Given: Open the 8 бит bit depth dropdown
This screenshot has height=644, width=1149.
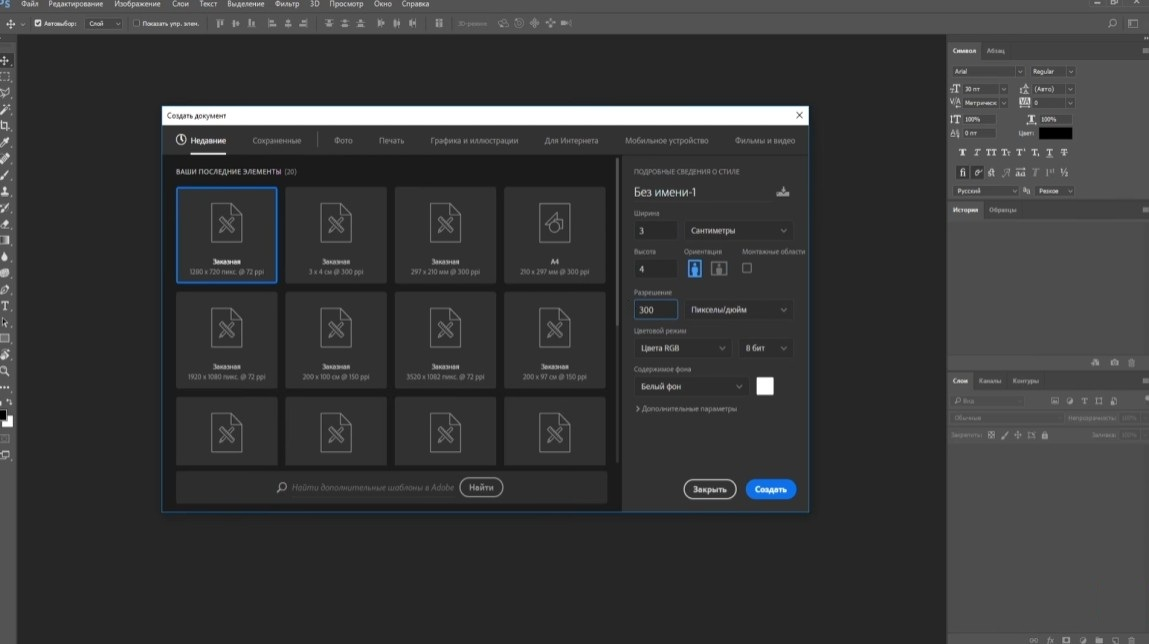Looking at the screenshot, I should [765, 348].
